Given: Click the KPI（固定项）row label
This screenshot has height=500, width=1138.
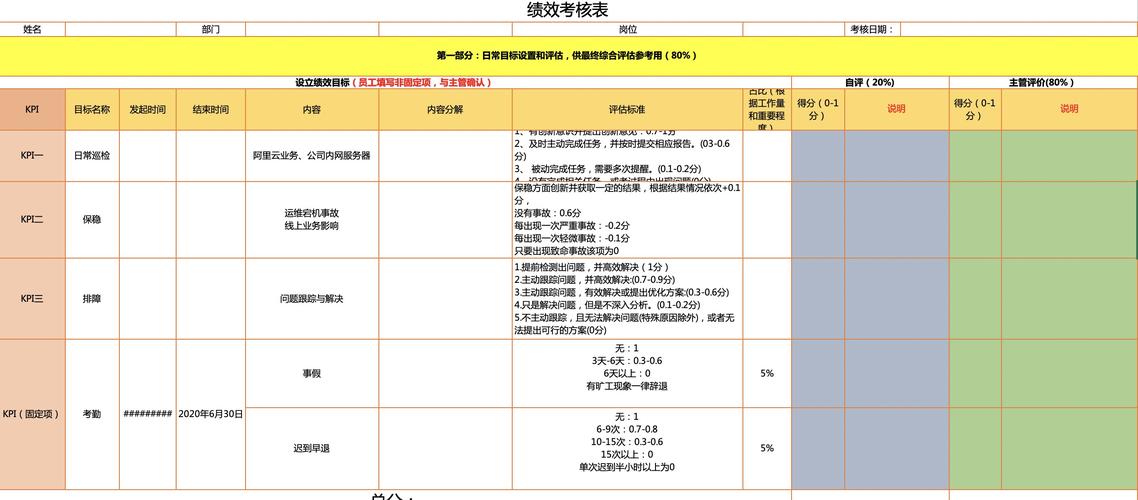Looking at the screenshot, I should click(x=33, y=414).
